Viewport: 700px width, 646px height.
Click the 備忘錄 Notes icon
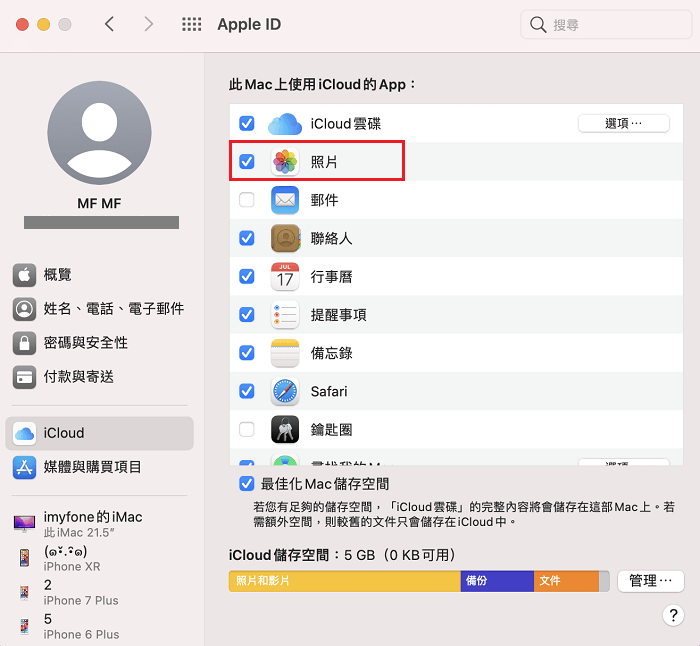tap(285, 353)
